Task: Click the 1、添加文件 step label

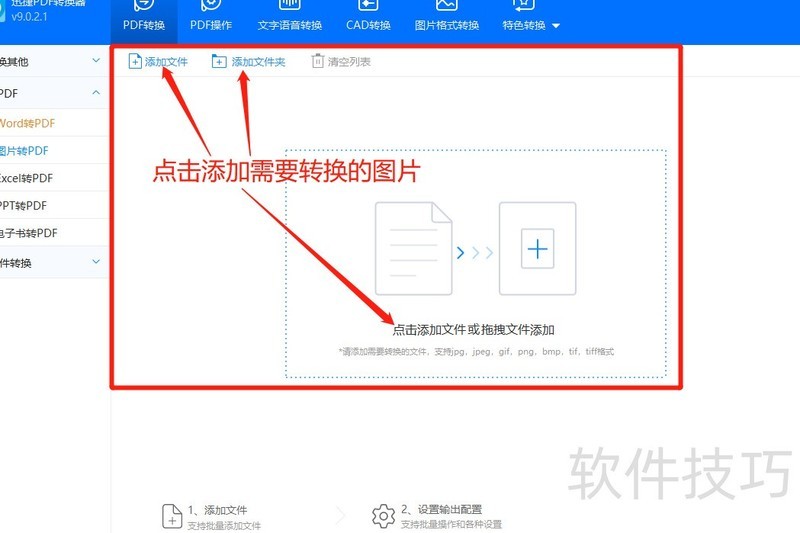Action: pyautogui.click(x=217, y=510)
